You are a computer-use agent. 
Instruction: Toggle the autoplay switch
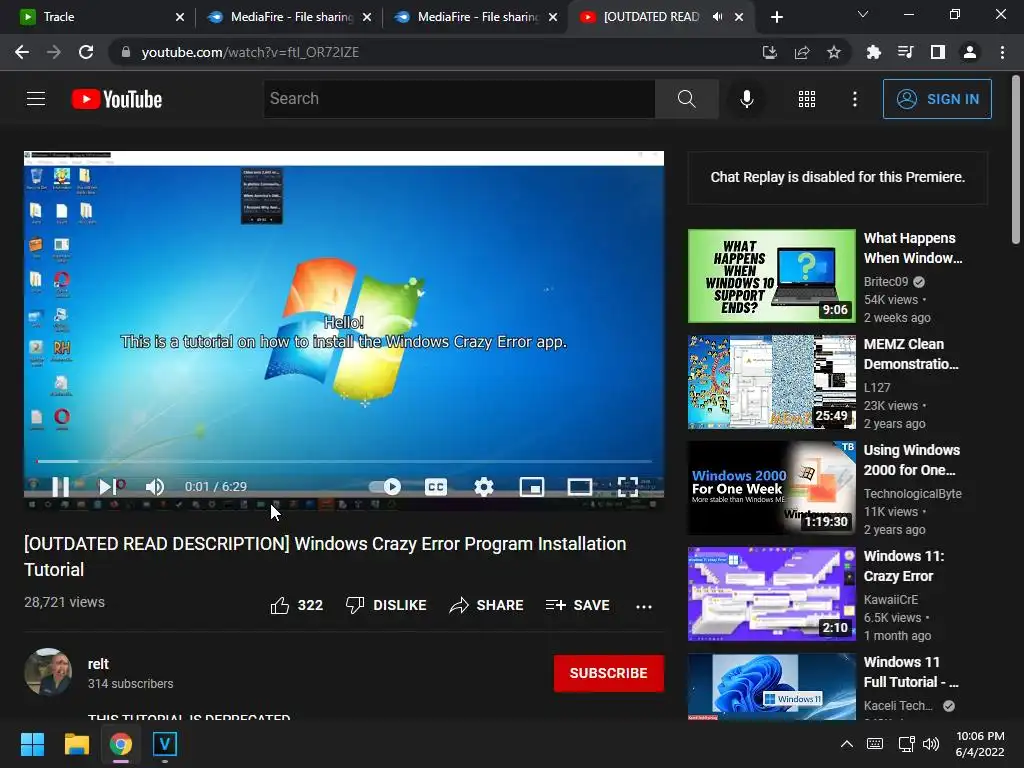(385, 487)
